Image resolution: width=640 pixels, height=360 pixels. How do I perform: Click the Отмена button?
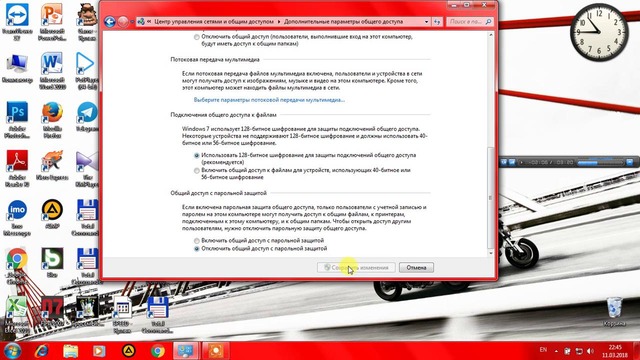[x=416, y=268]
